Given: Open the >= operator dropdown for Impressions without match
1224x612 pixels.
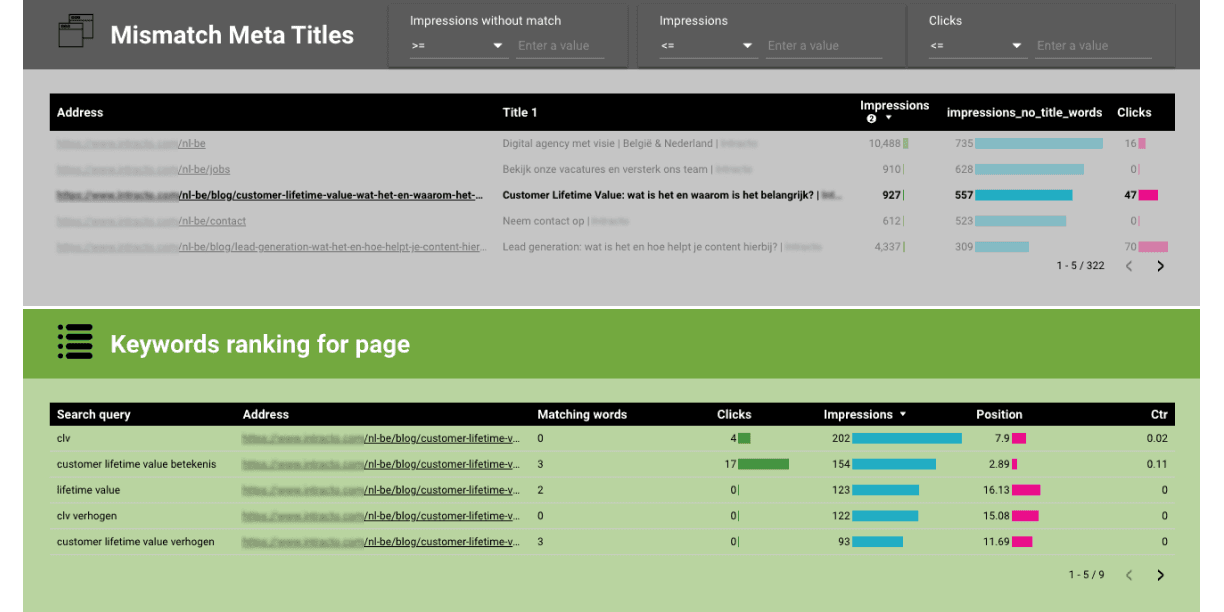Looking at the screenshot, I should [457, 46].
